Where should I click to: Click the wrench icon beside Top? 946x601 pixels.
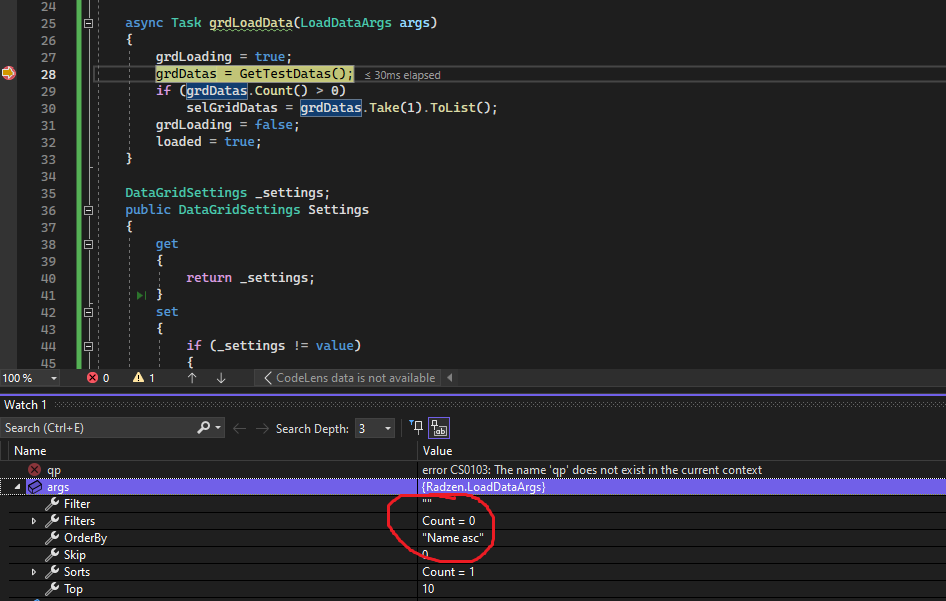pyautogui.click(x=52, y=588)
